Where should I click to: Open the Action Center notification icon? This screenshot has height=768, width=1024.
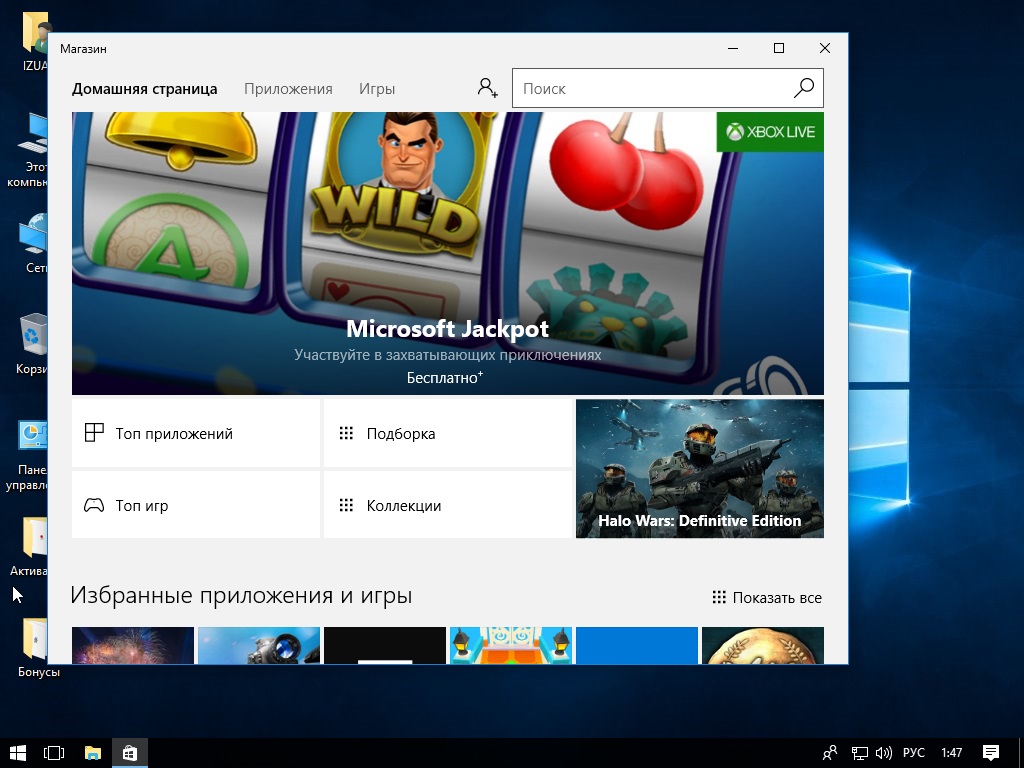pos(990,753)
